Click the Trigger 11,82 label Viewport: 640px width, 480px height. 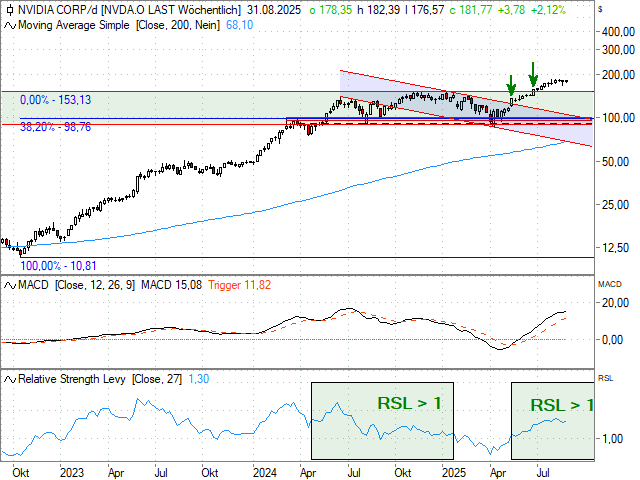point(240,285)
